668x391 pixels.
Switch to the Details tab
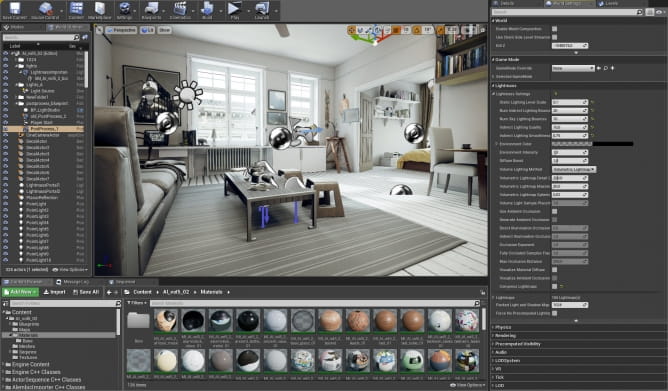tap(507, 3)
